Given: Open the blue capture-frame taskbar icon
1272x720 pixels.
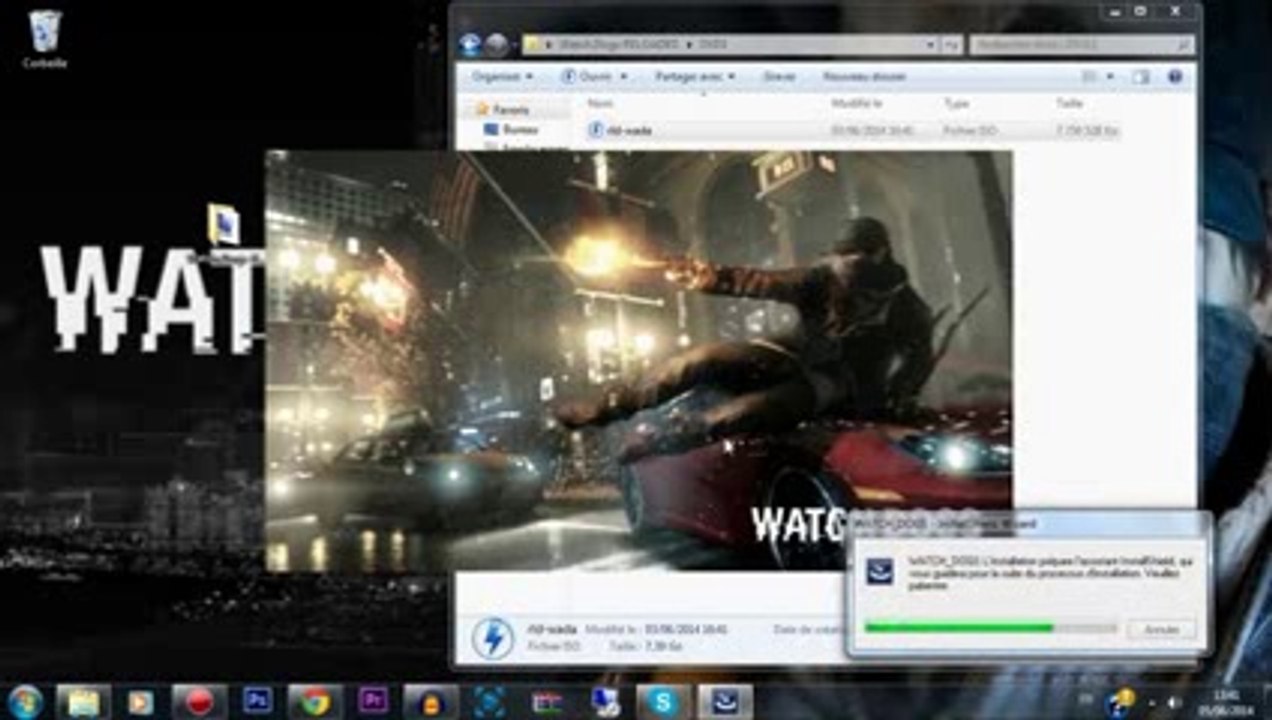Looking at the screenshot, I should (x=489, y=702).
